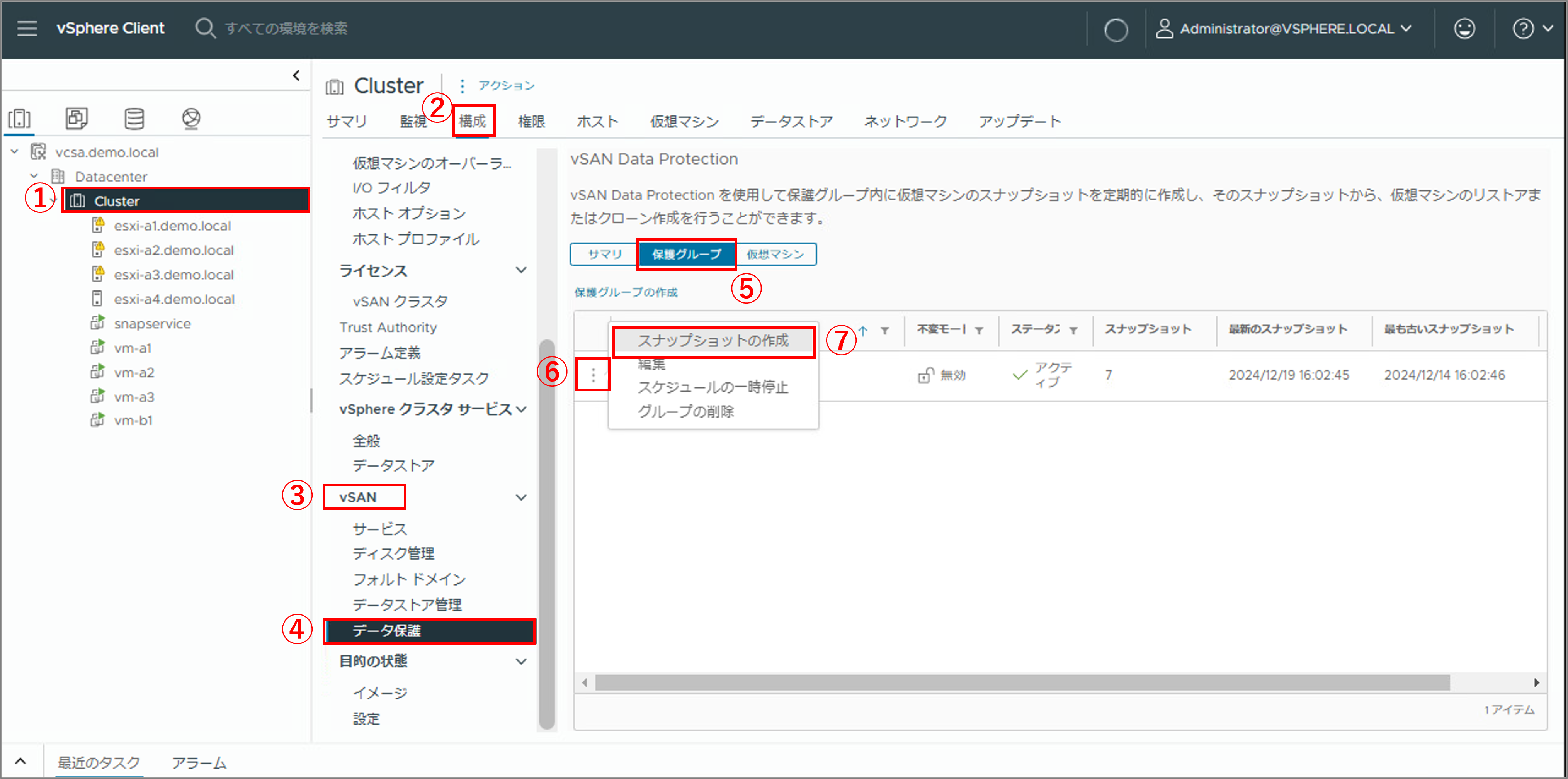1568x779 pixels.
Task: Choose スケジュールの一時停止 from the menu
Action: coord(713,388)
